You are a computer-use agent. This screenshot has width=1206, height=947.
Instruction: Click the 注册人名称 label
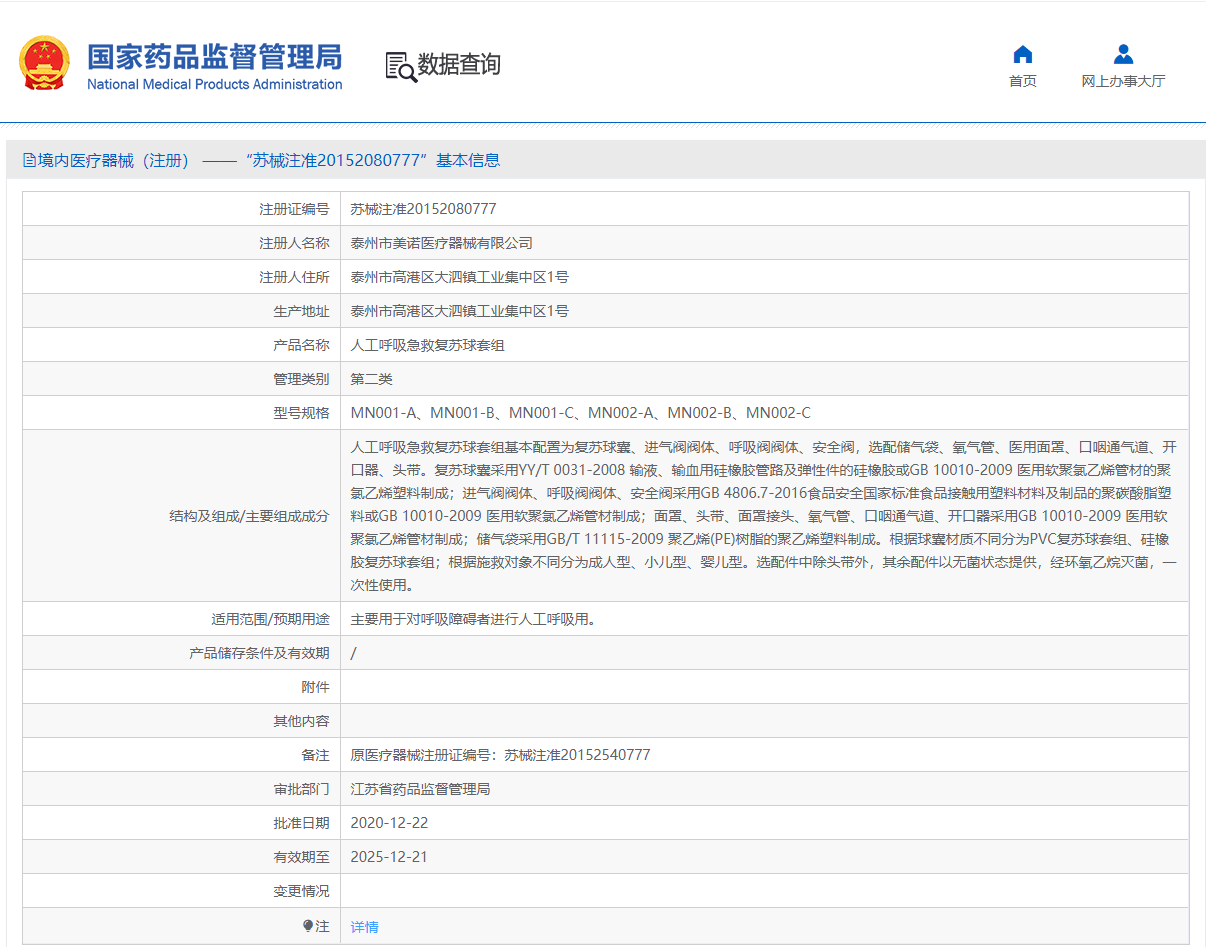click(x=294, y=243)
